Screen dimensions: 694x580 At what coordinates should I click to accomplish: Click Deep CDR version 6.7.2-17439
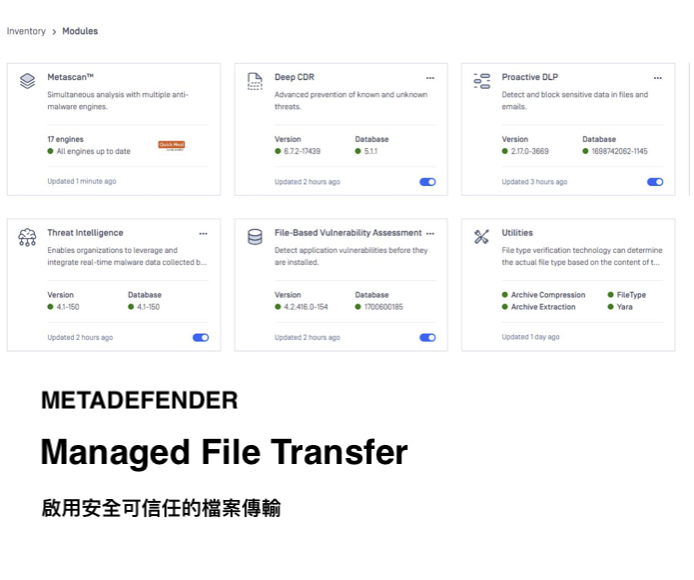click(302, 151)
